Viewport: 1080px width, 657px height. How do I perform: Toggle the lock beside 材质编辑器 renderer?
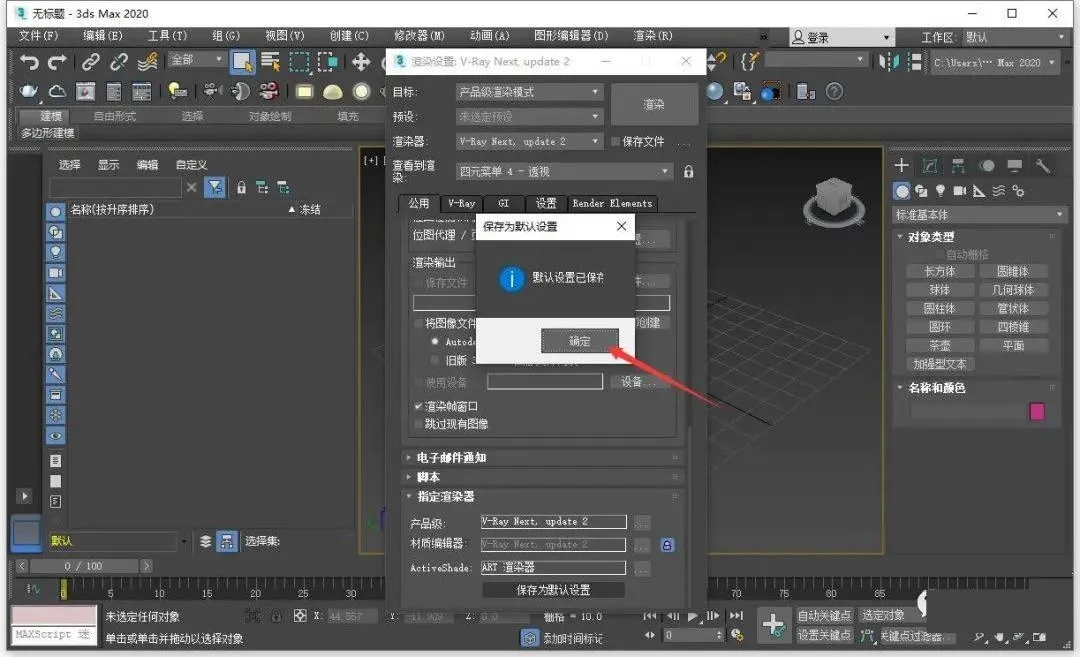pos(667,545)
